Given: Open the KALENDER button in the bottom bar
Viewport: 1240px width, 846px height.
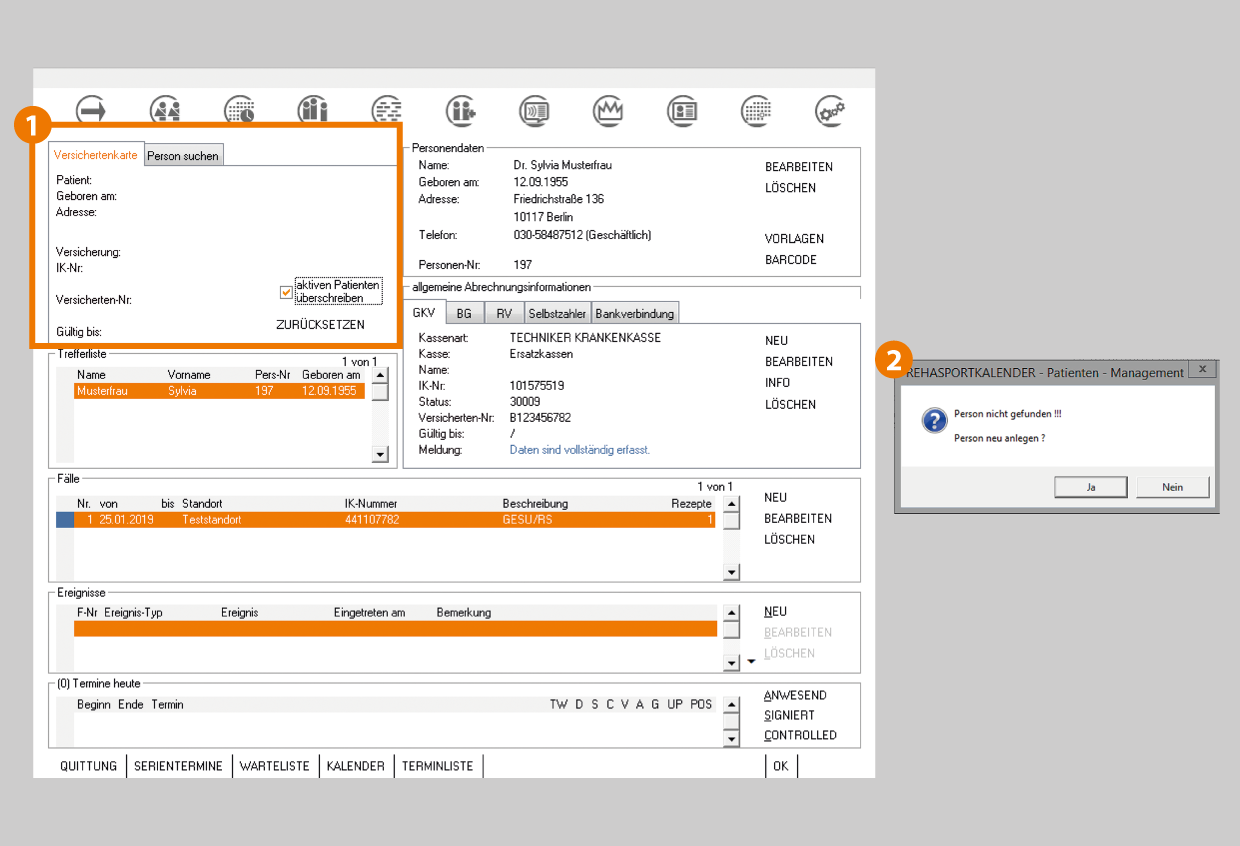Looking at the screenshot, I should coord(356,766).
